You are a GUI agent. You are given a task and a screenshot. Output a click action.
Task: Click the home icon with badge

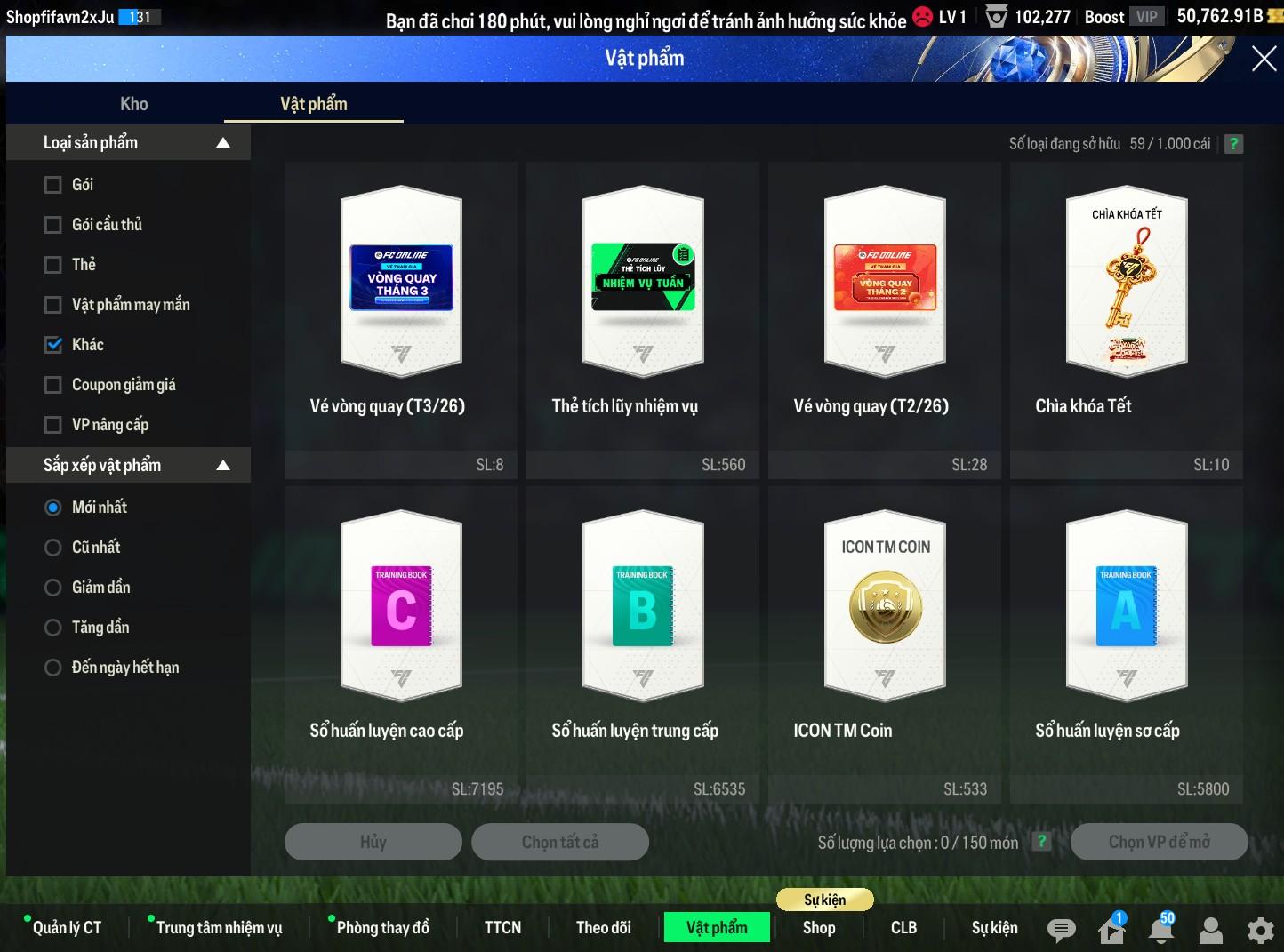coord(1111,930)
